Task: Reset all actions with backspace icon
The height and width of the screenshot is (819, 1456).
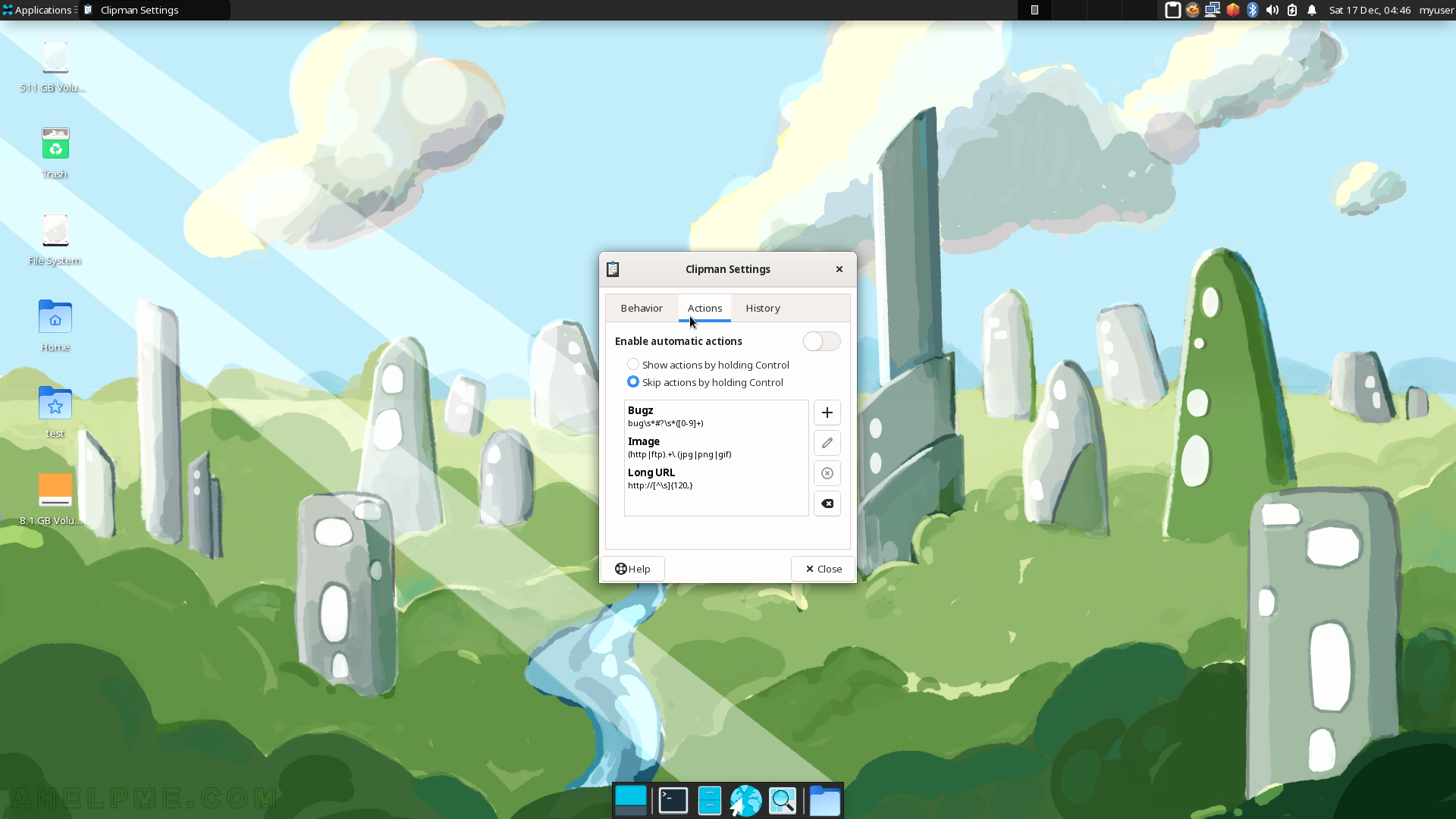Action: (x=827, y=504)
